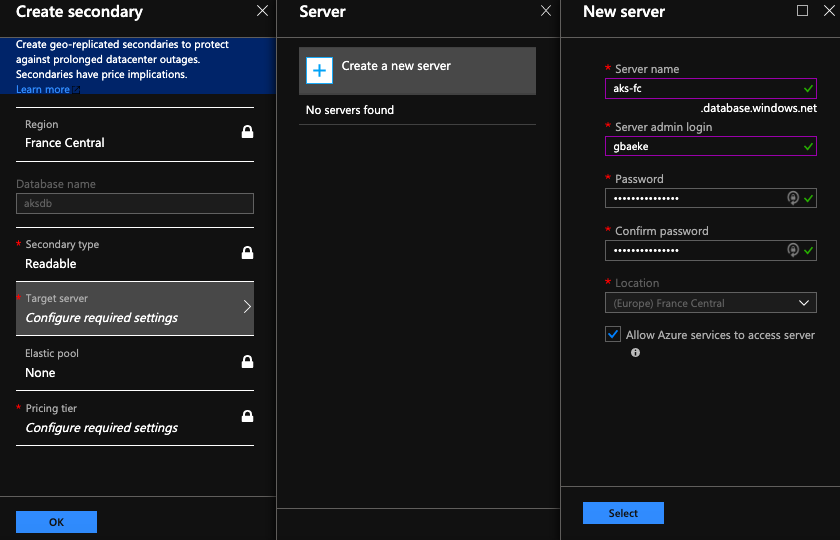Maximize the New server blade

pos(801,11)
